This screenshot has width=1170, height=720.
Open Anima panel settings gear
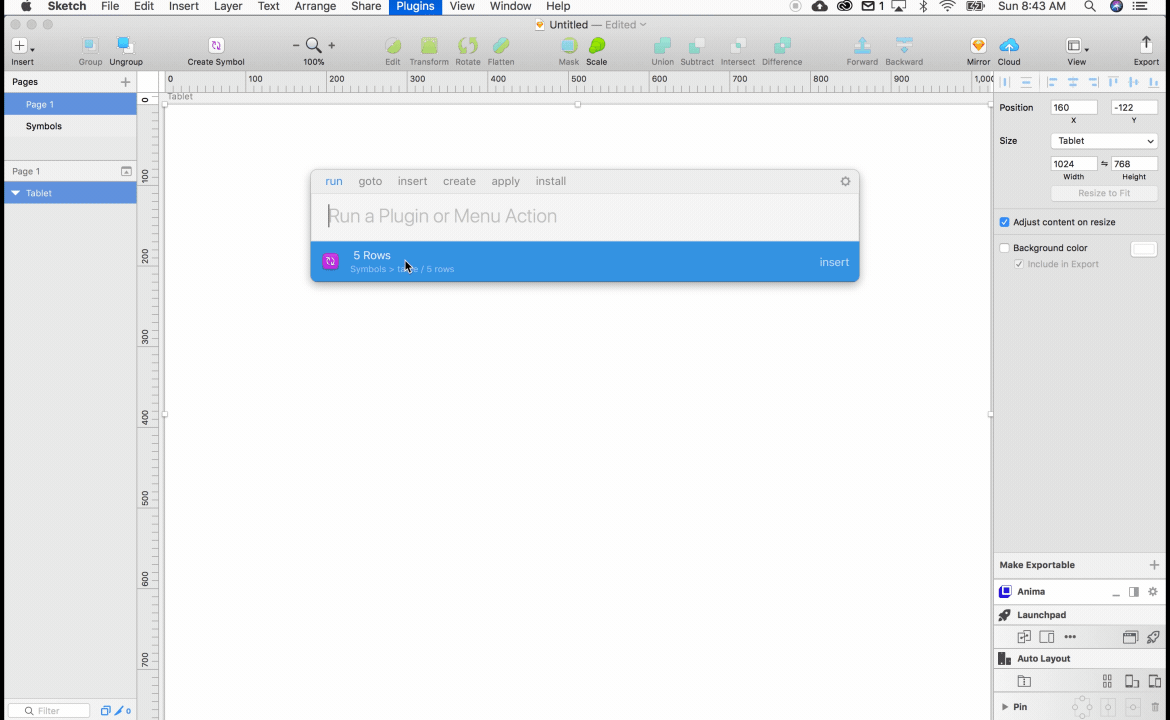[1153, 591]
